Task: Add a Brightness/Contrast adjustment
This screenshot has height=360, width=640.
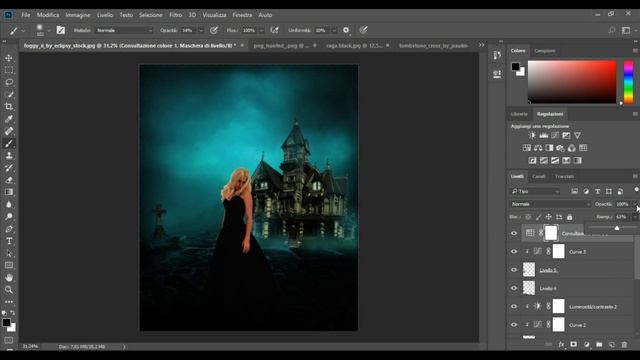Action: click(532, 136)
